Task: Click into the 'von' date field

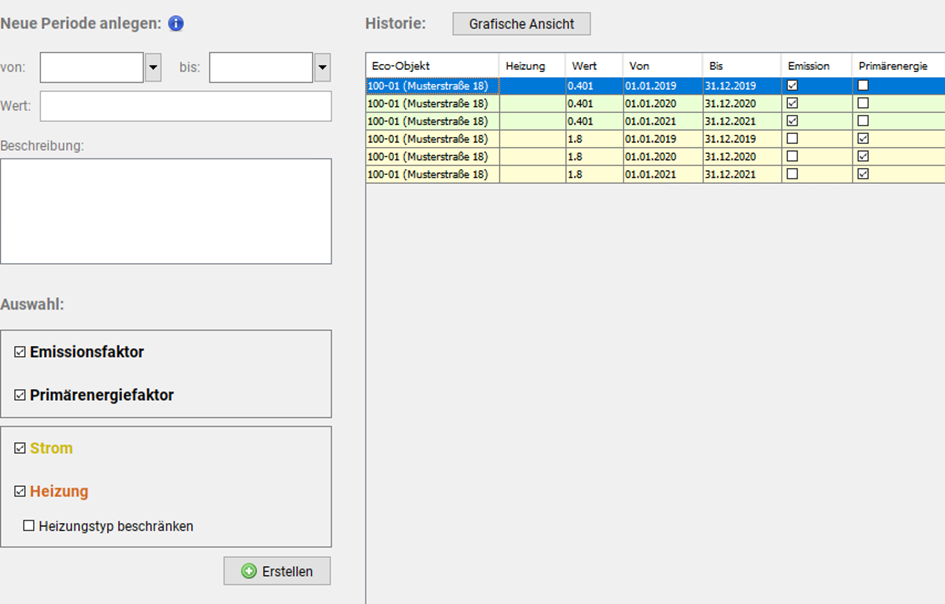Action: (x=91, y=68)
